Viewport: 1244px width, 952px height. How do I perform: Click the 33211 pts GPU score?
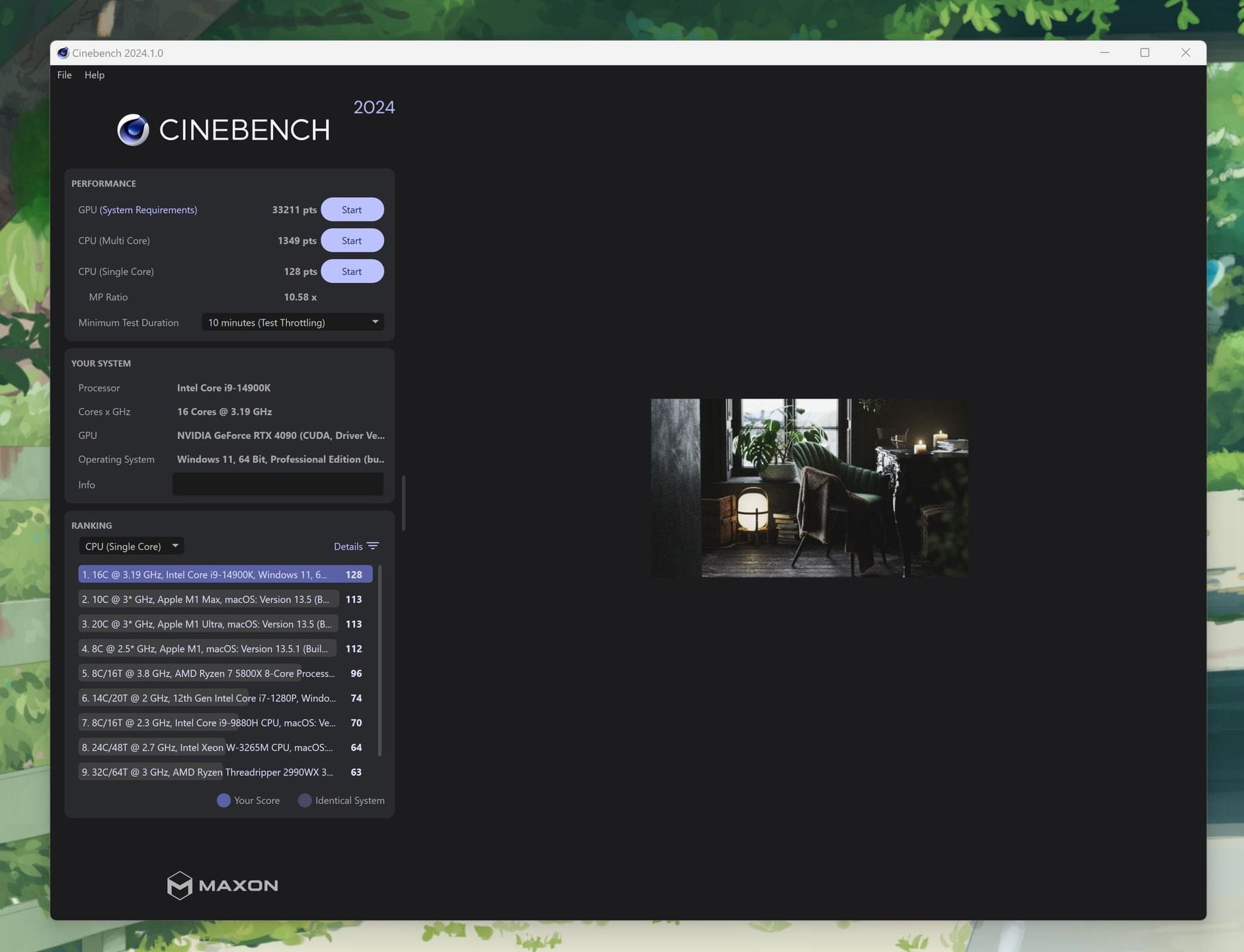(294, 210)
